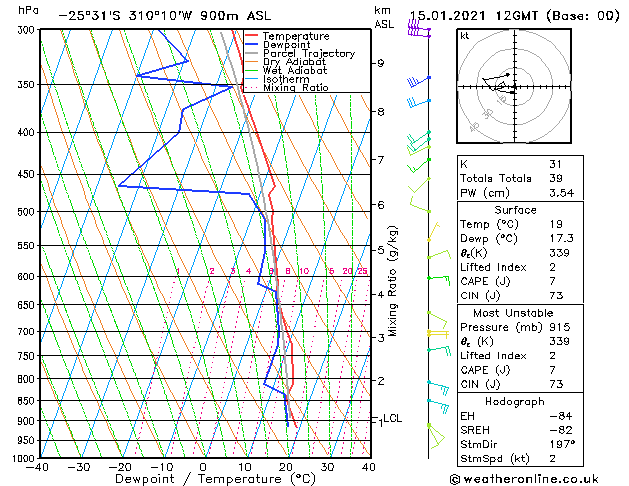Image resolution: width=629 pixels, height=486 pixels.
Task: Click the '600' hPa pressure label
Action: click(x=28, y=277)
